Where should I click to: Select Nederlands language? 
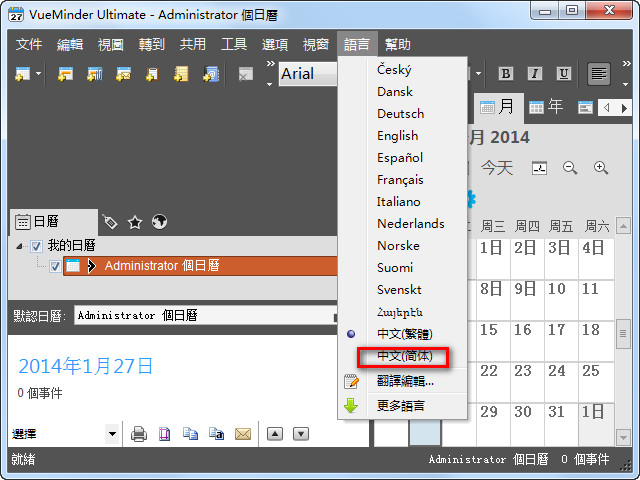411,224
